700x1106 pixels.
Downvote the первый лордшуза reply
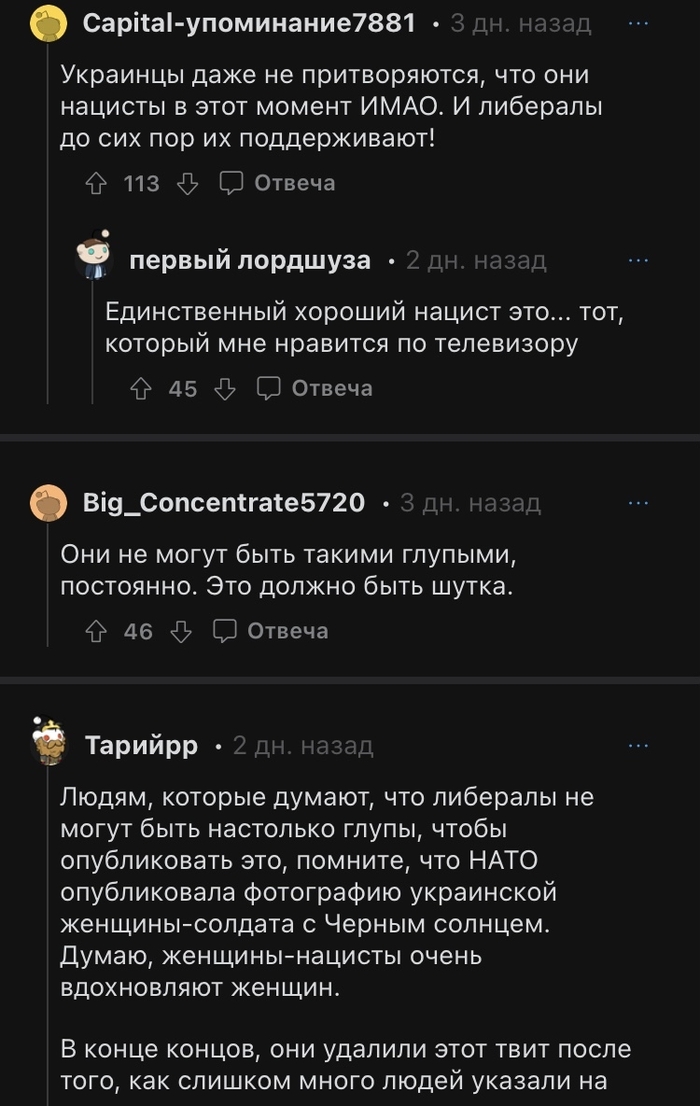point(225,388)
